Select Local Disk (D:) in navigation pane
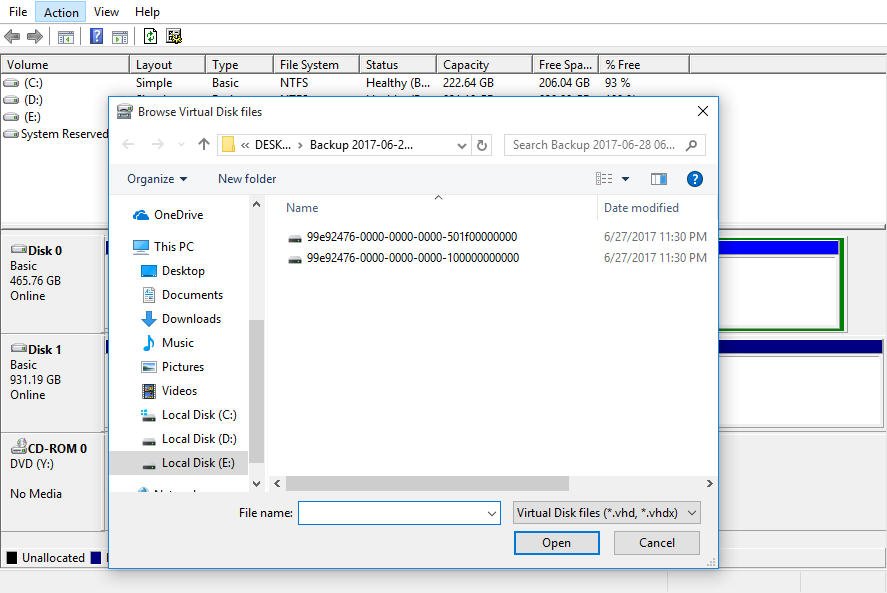The height and width of the screenshot is (593, 887). [x=188, y=439]
